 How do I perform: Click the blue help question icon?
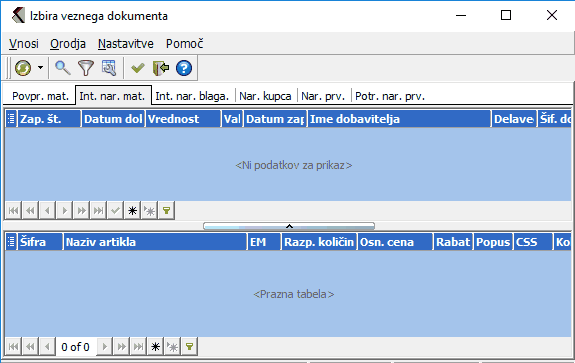pos(184,68)
